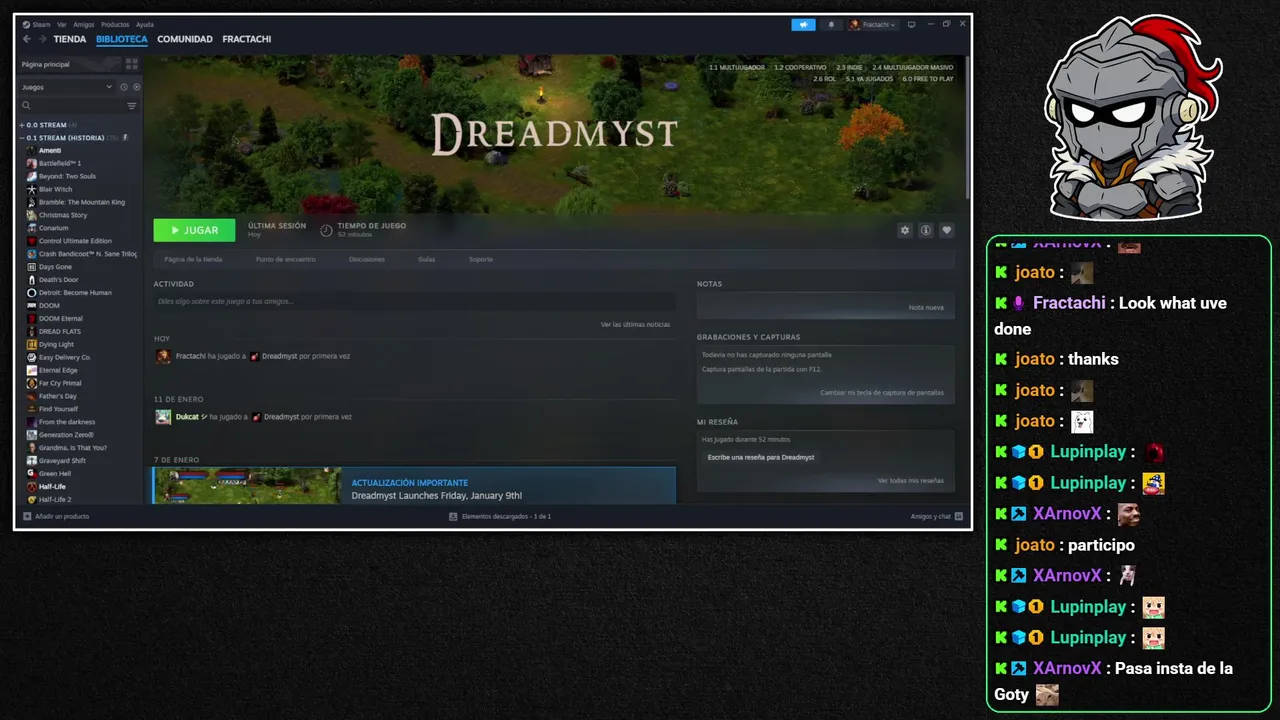
Task: Click Fractachi avatar in activity feed
Action: (x=163, y=356)
